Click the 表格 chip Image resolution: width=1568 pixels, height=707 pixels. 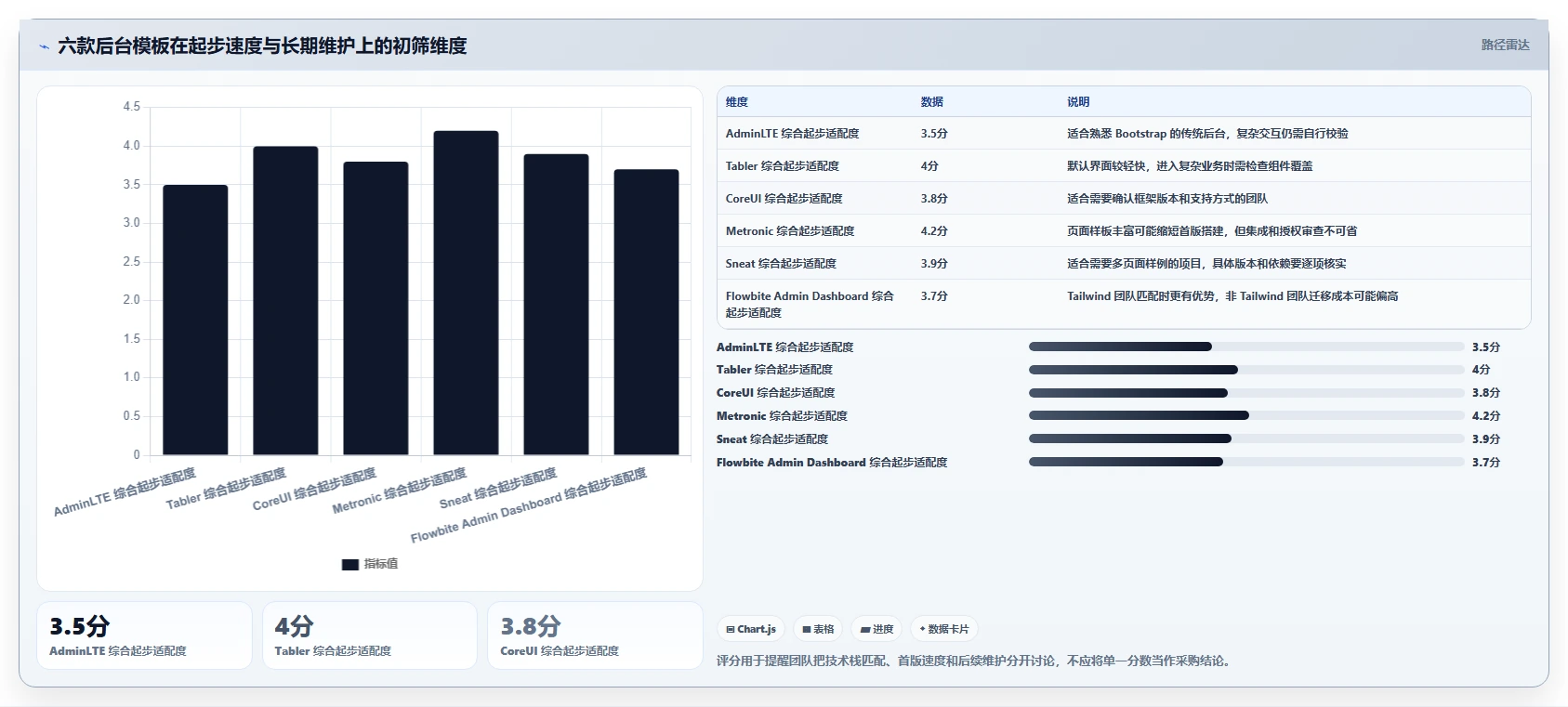click(x=818, y=629)
